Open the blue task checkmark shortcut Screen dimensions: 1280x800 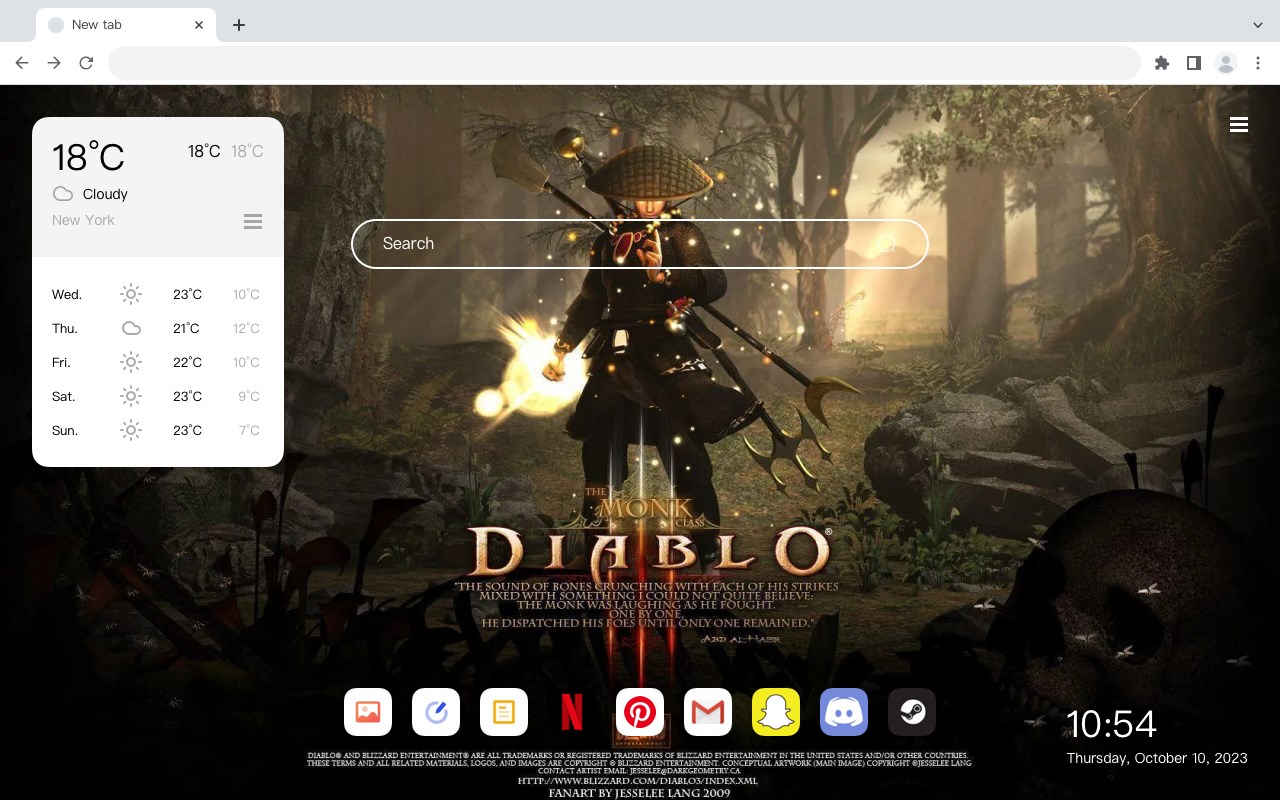tap(436, 712)
